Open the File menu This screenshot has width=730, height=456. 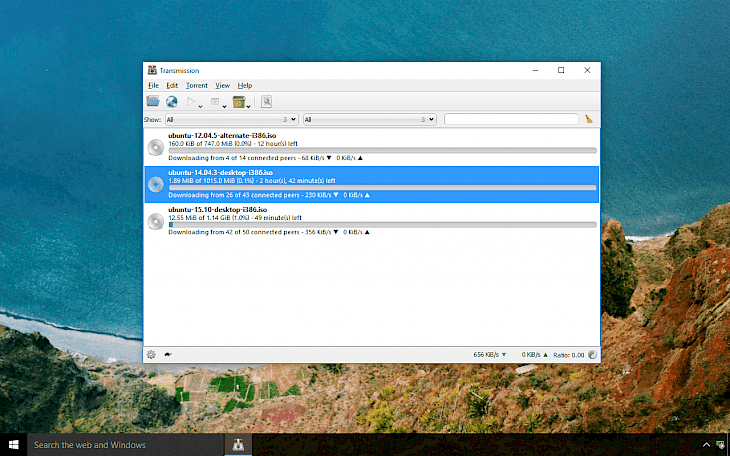coord(153,85)
